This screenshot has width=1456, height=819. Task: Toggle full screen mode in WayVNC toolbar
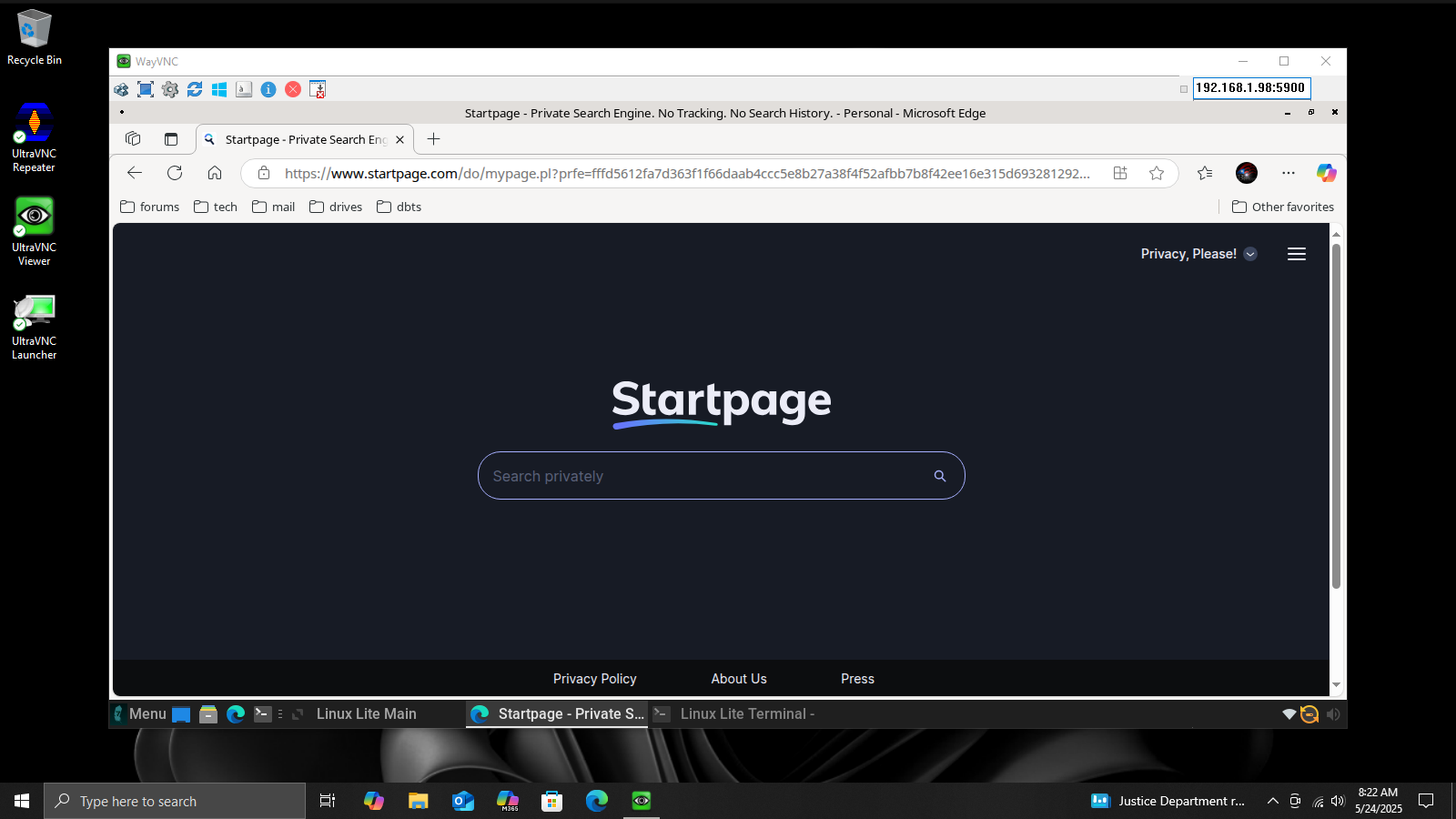click(146, 89)
